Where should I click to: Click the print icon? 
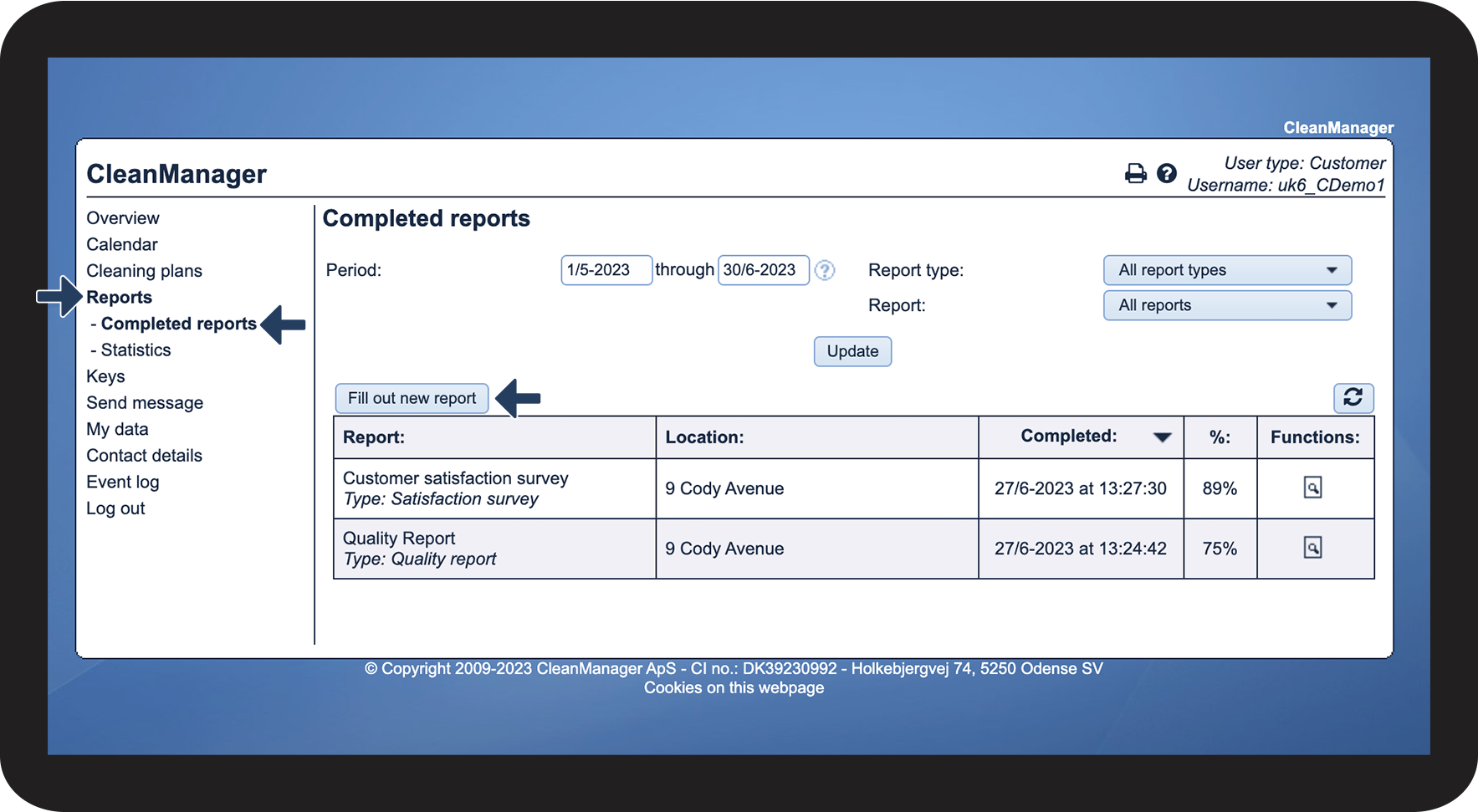(x=1135, y=173)
